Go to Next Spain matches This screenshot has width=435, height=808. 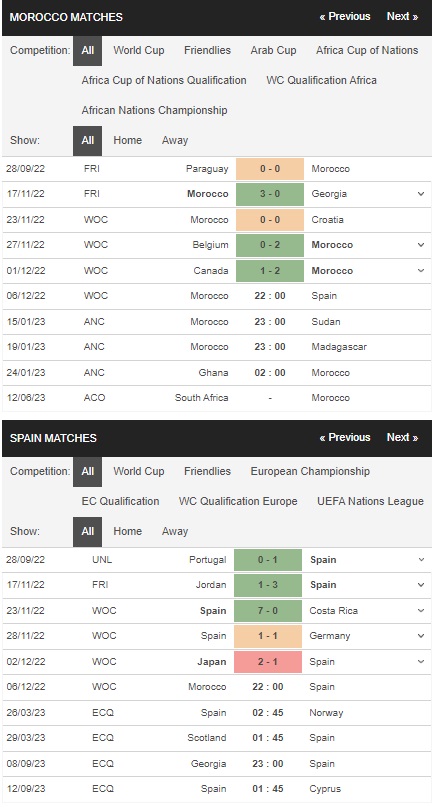[402, 437]
